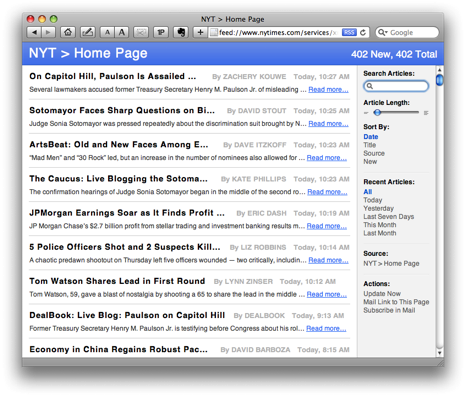This screenshot has width=465, height=397.
Task: Add bookmark with the plus button
Action: [200, 32]
